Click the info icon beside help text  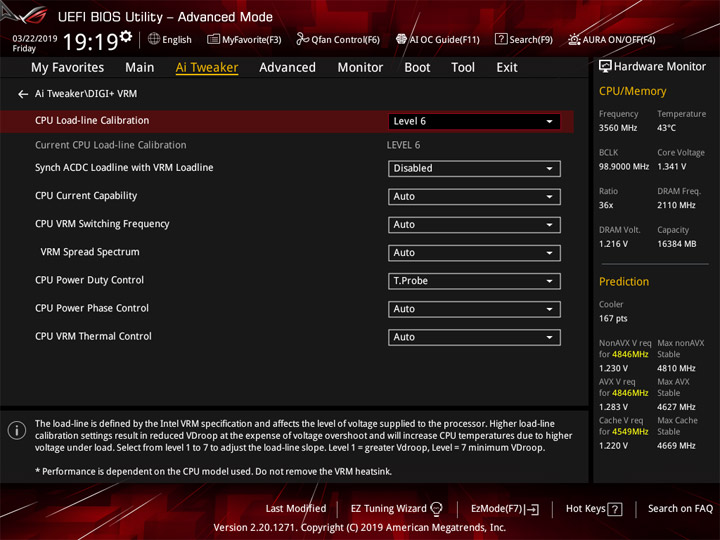point(17,431)
